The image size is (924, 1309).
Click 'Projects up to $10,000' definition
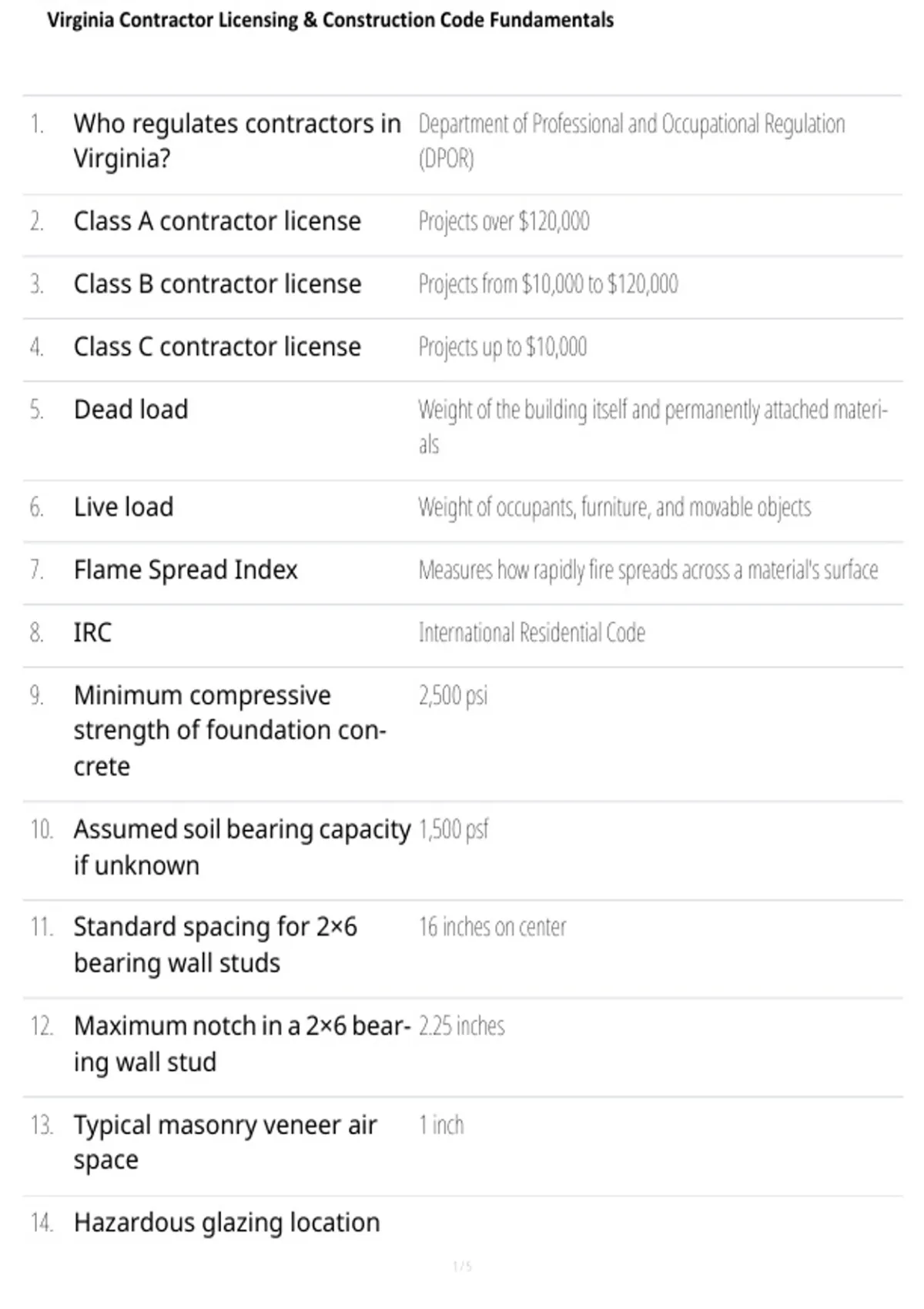pos(502,347)
